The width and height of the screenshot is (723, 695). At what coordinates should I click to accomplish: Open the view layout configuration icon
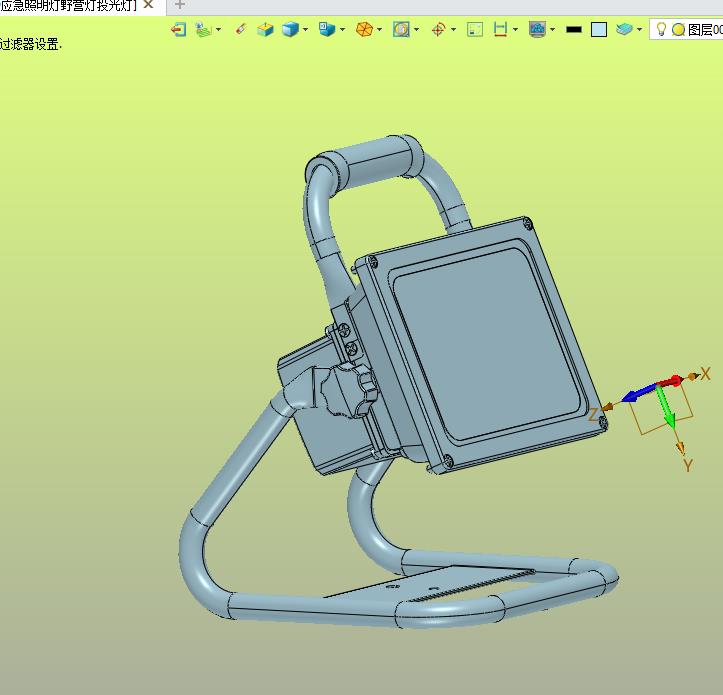(203, 30)
